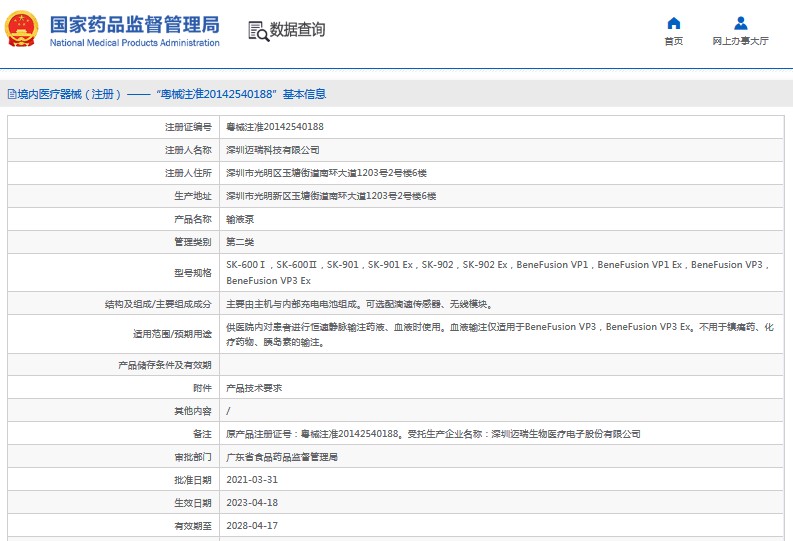Click the 国家药品监督管理局 title
The width and height of the screenshot is (793, 541).
pyautogui.click(x=135, y=24)
